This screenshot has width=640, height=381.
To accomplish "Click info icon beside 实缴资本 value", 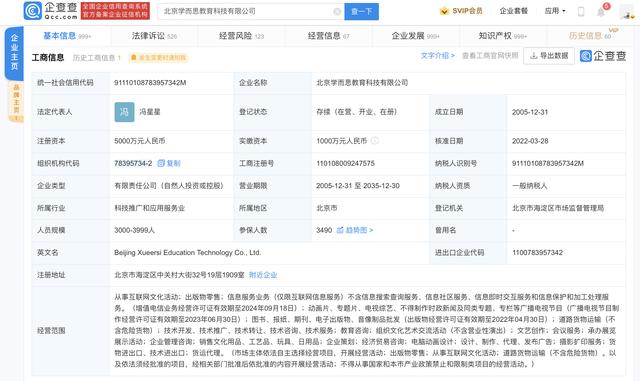I will pos(375,140).
